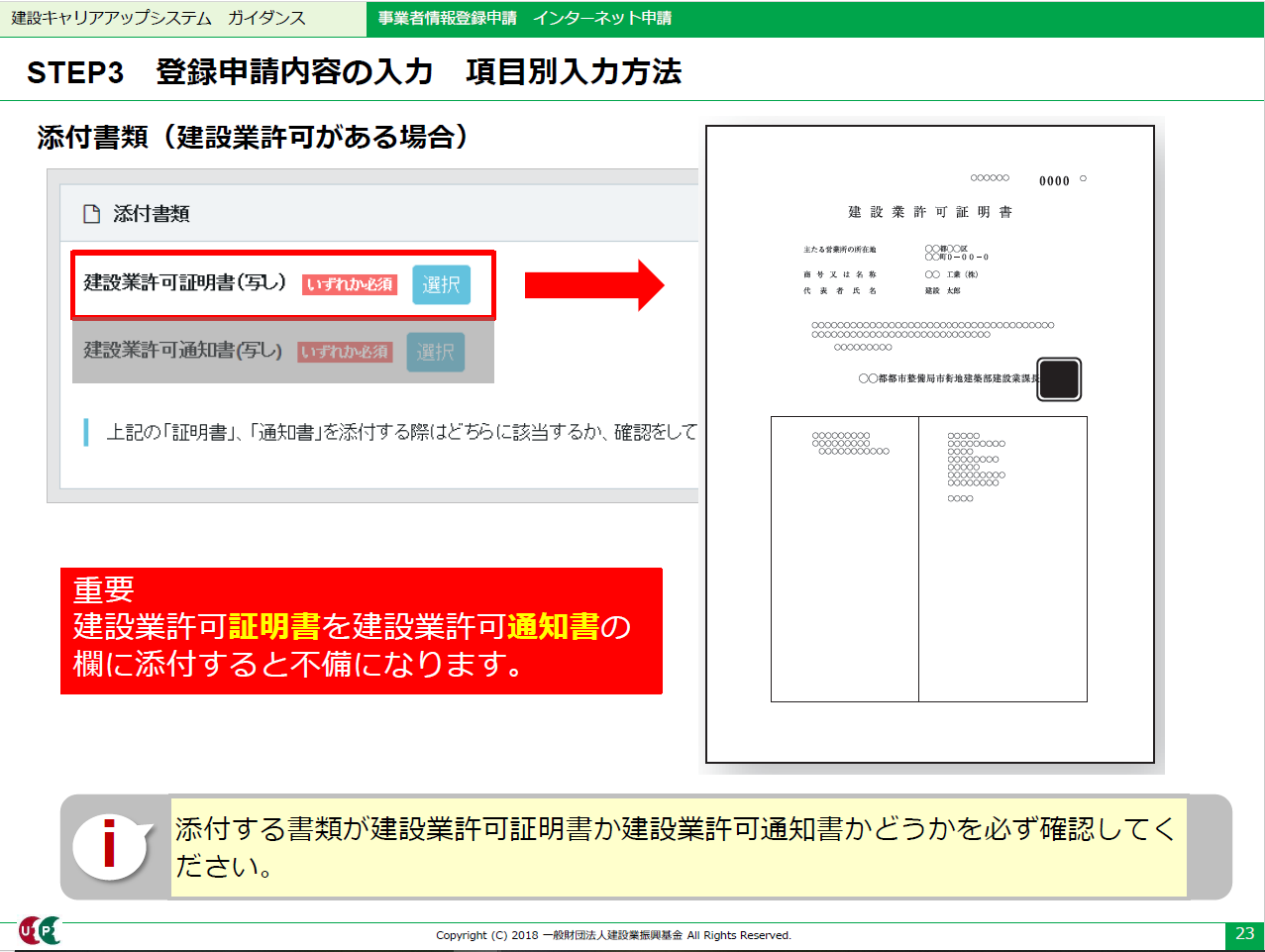Viewport: 1265px width, 952px height.
Task: Click the green page number 23 box
Action: 1244,934
